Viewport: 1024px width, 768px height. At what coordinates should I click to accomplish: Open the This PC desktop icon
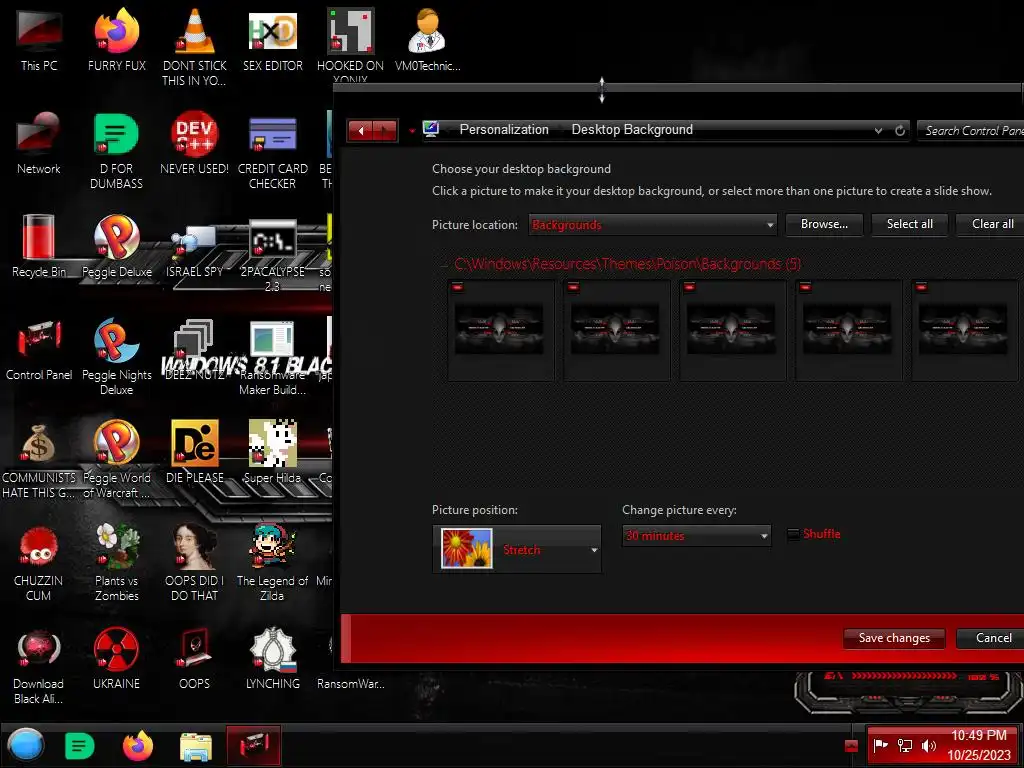39,40
